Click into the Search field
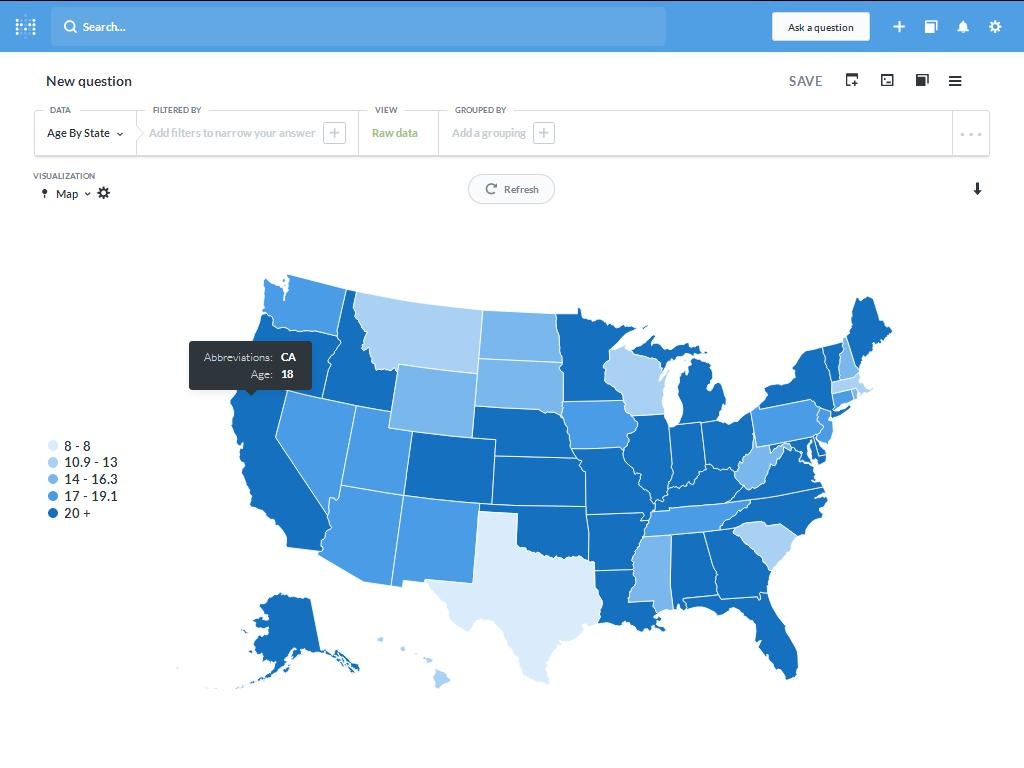This screenshot has width=1024, height=768. tap(359, 27)
